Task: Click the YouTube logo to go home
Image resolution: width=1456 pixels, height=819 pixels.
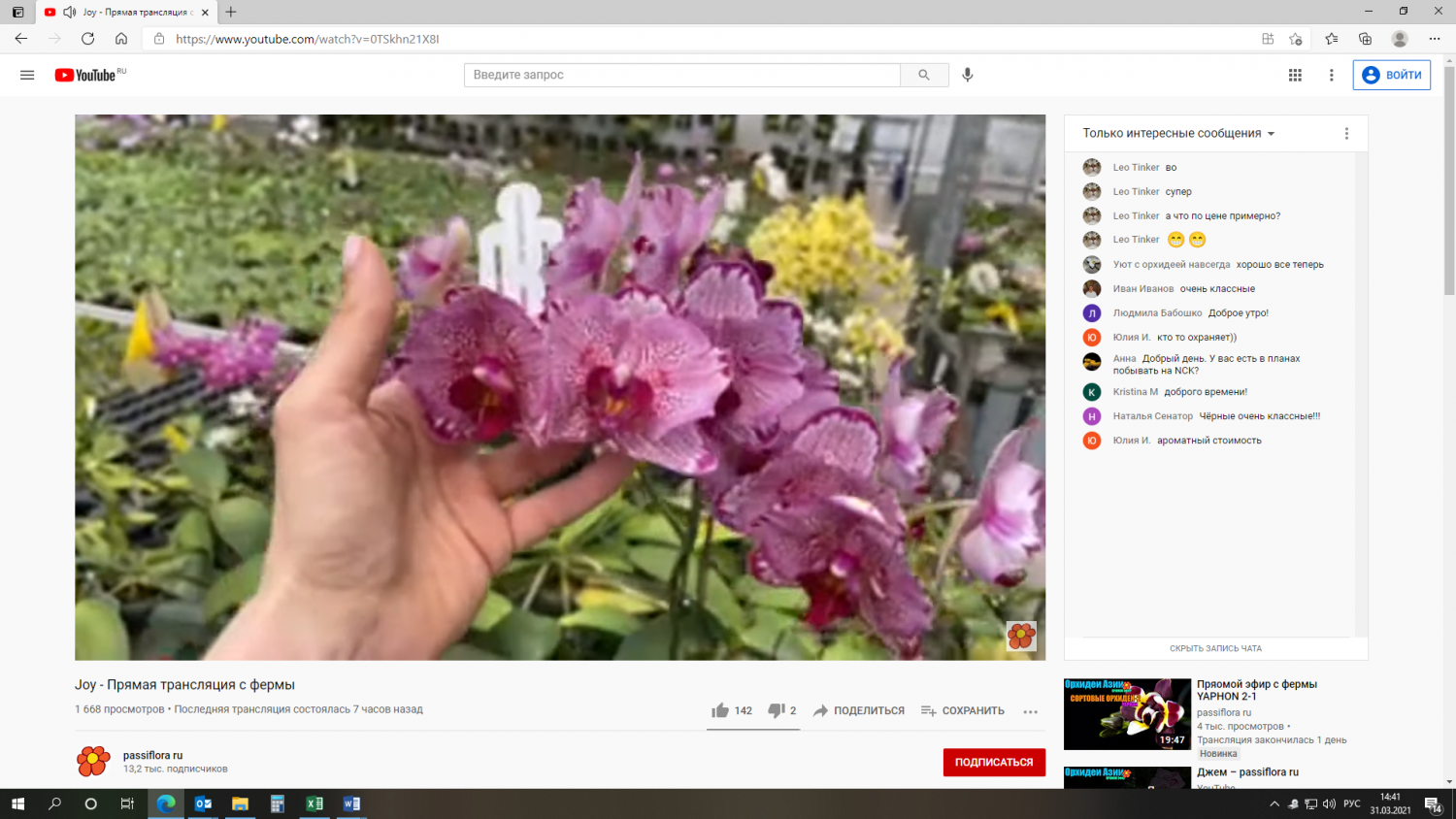Action: pyautogui.click(x=85, y=75)
